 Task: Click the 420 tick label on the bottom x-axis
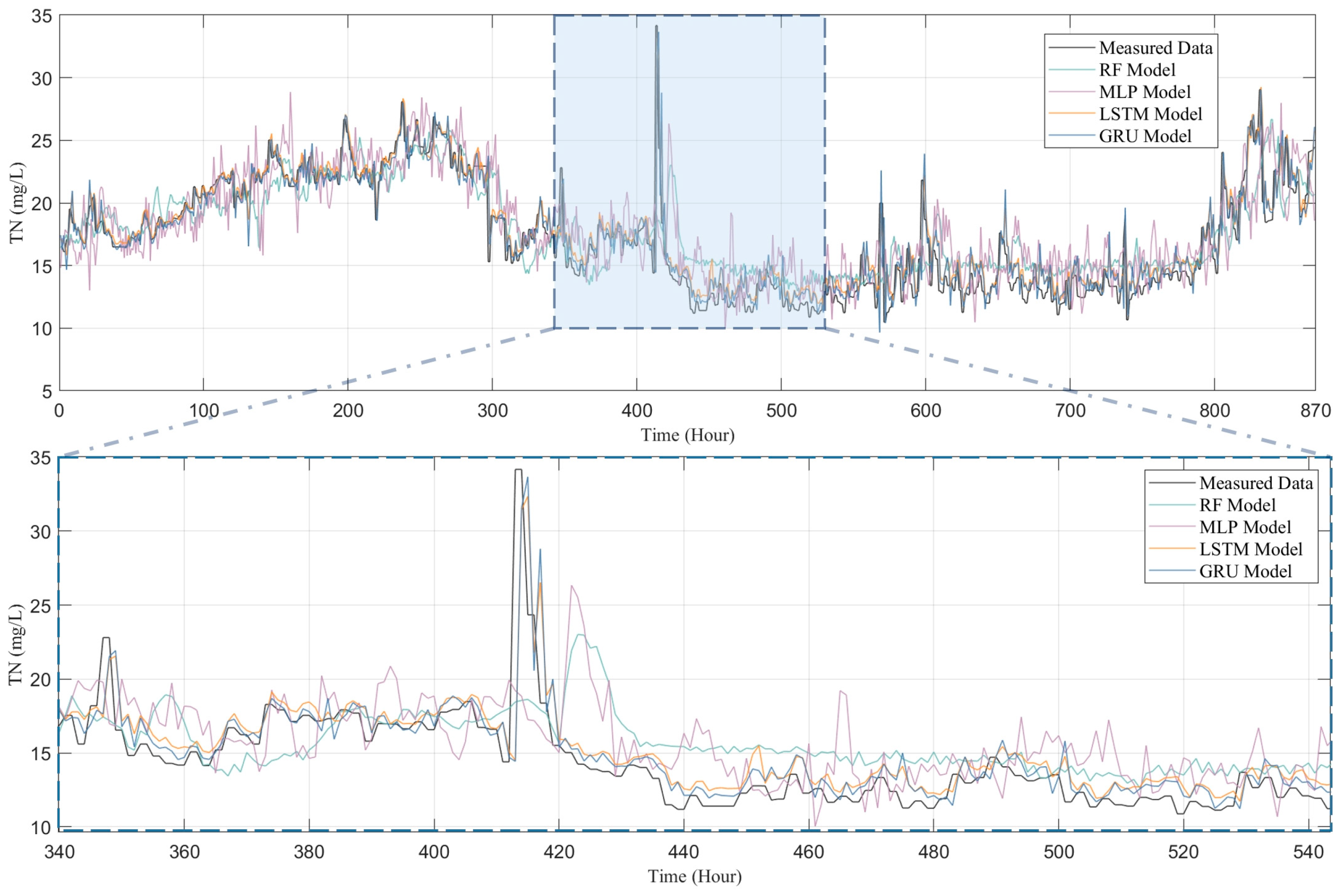559,853
